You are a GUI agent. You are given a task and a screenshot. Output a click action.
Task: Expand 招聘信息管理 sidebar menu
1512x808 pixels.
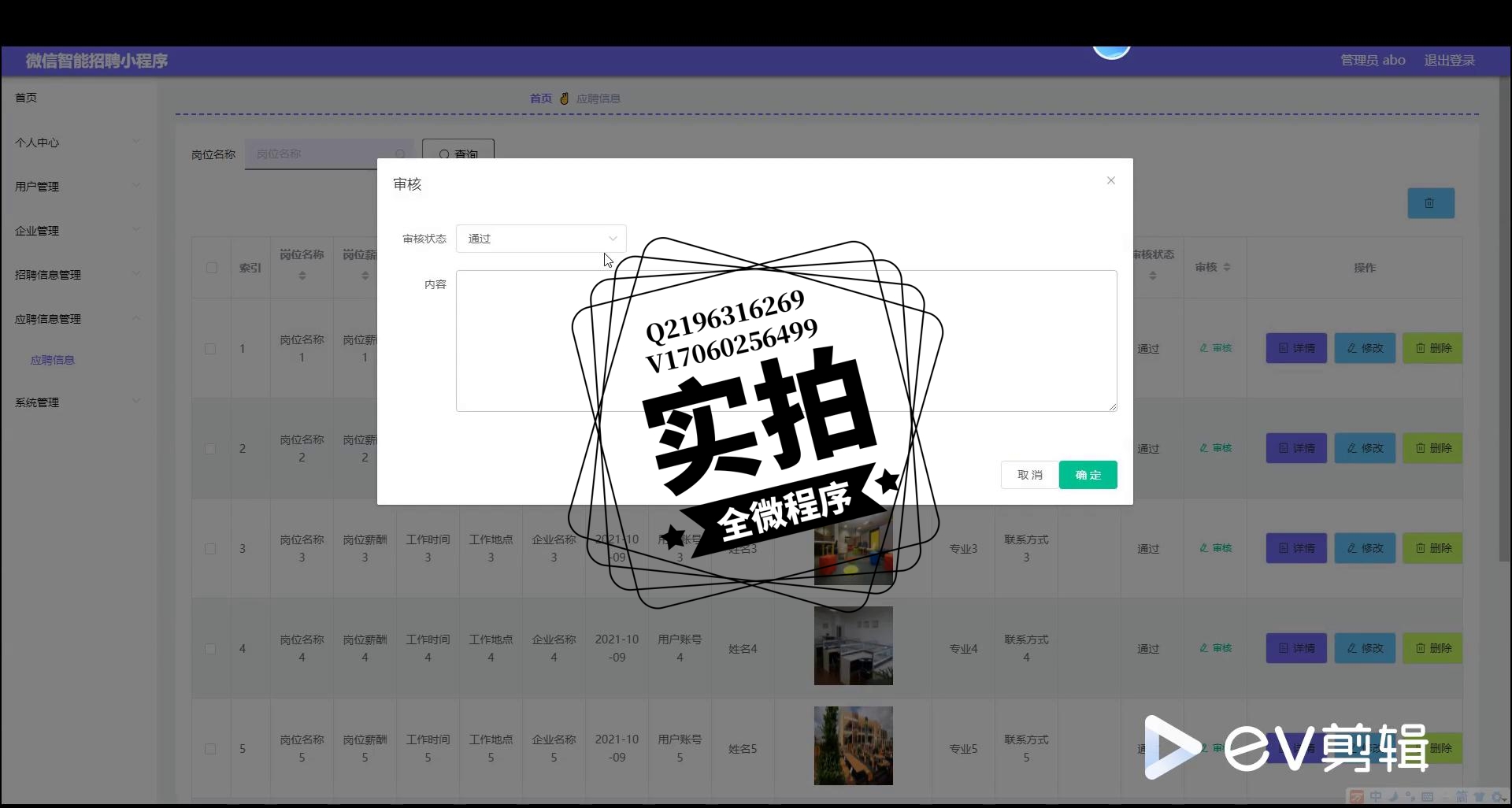click(78, 275)
